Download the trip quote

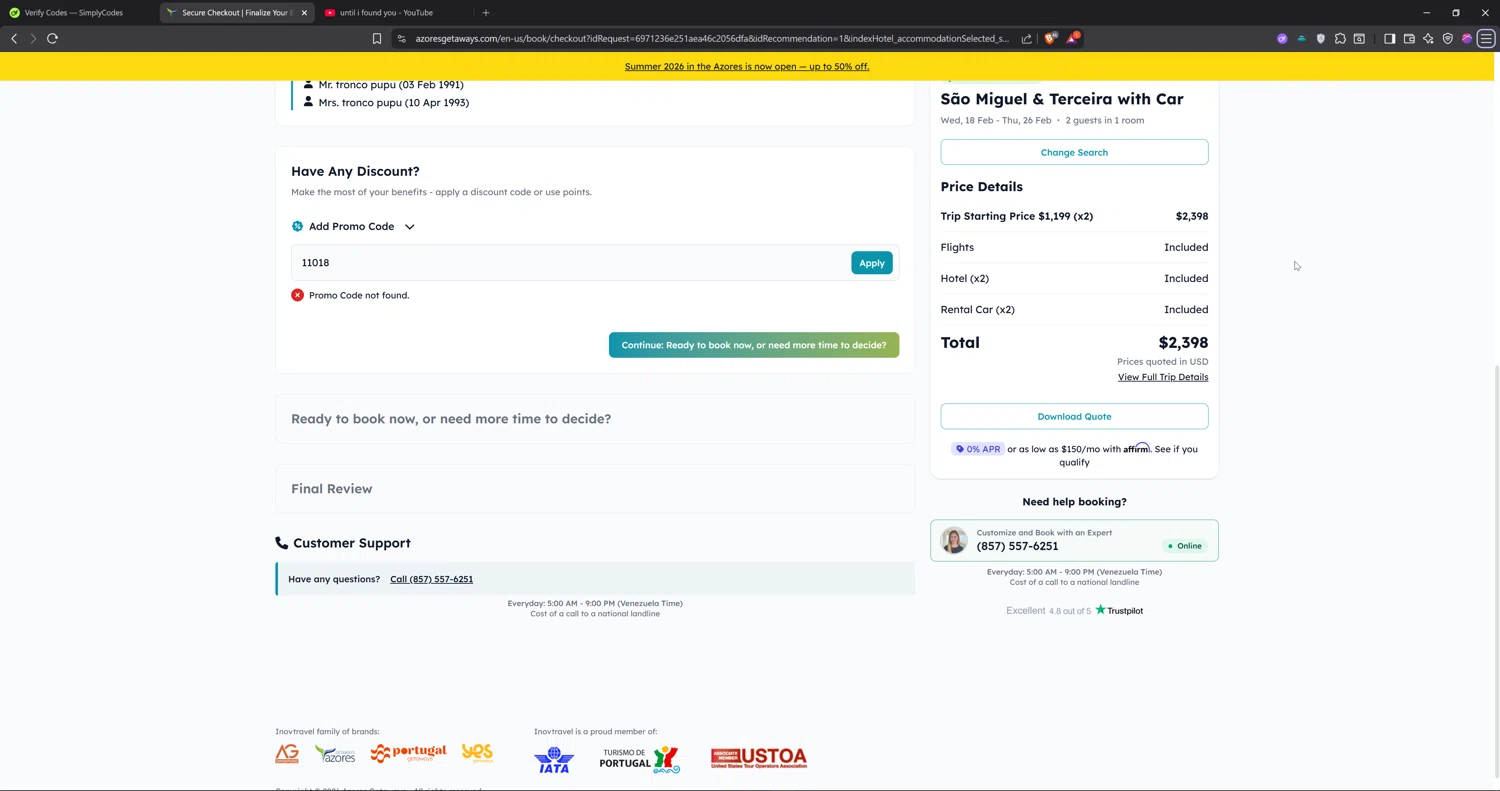(1074, 416)
